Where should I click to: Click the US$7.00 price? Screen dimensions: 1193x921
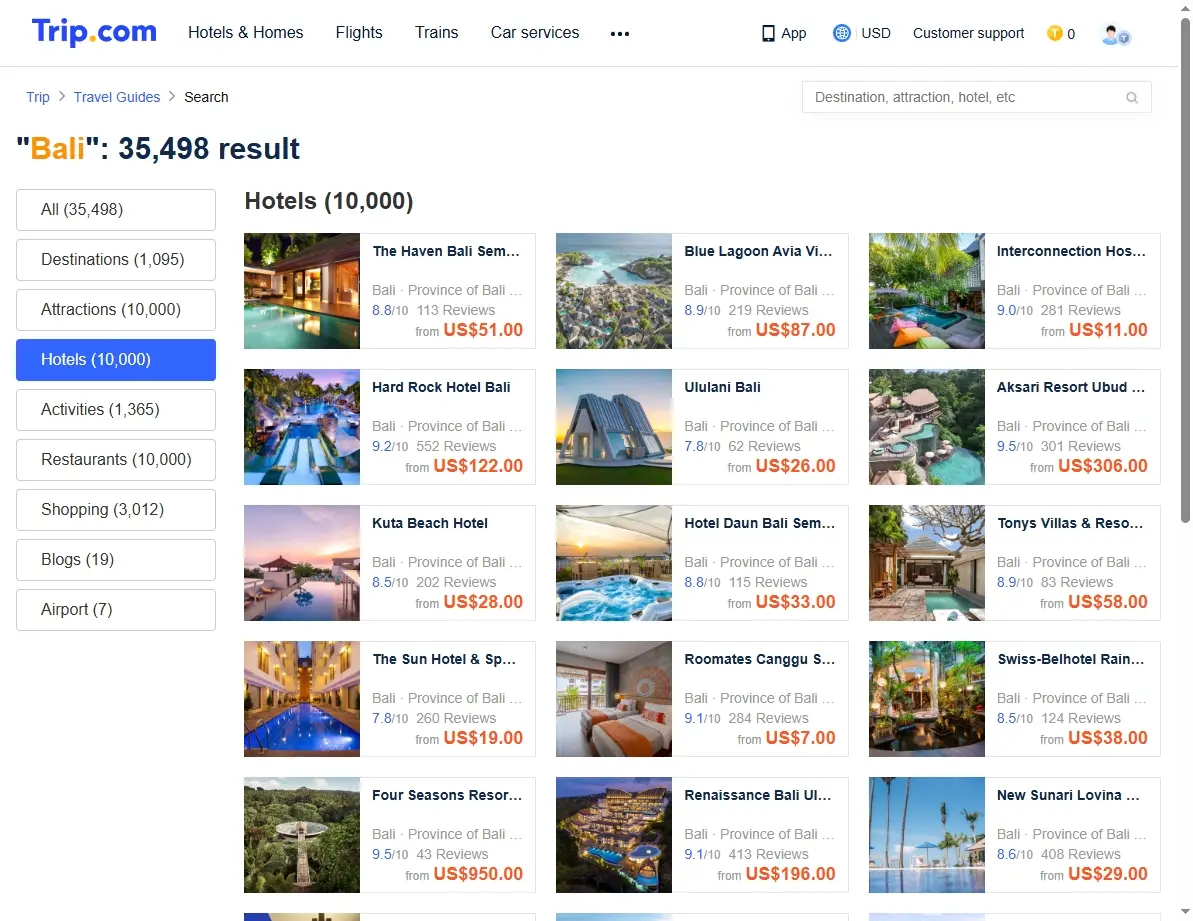800,738
